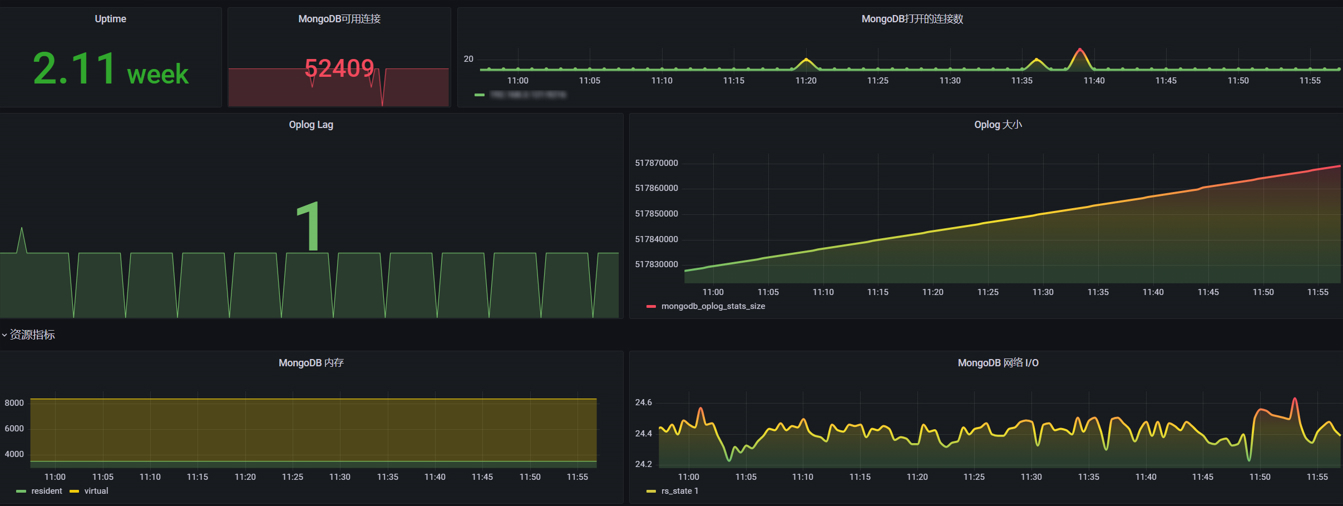Toggle mongodb_oplog_stats_size legend series
1343x506 pixels.
(x=713, y=306)
